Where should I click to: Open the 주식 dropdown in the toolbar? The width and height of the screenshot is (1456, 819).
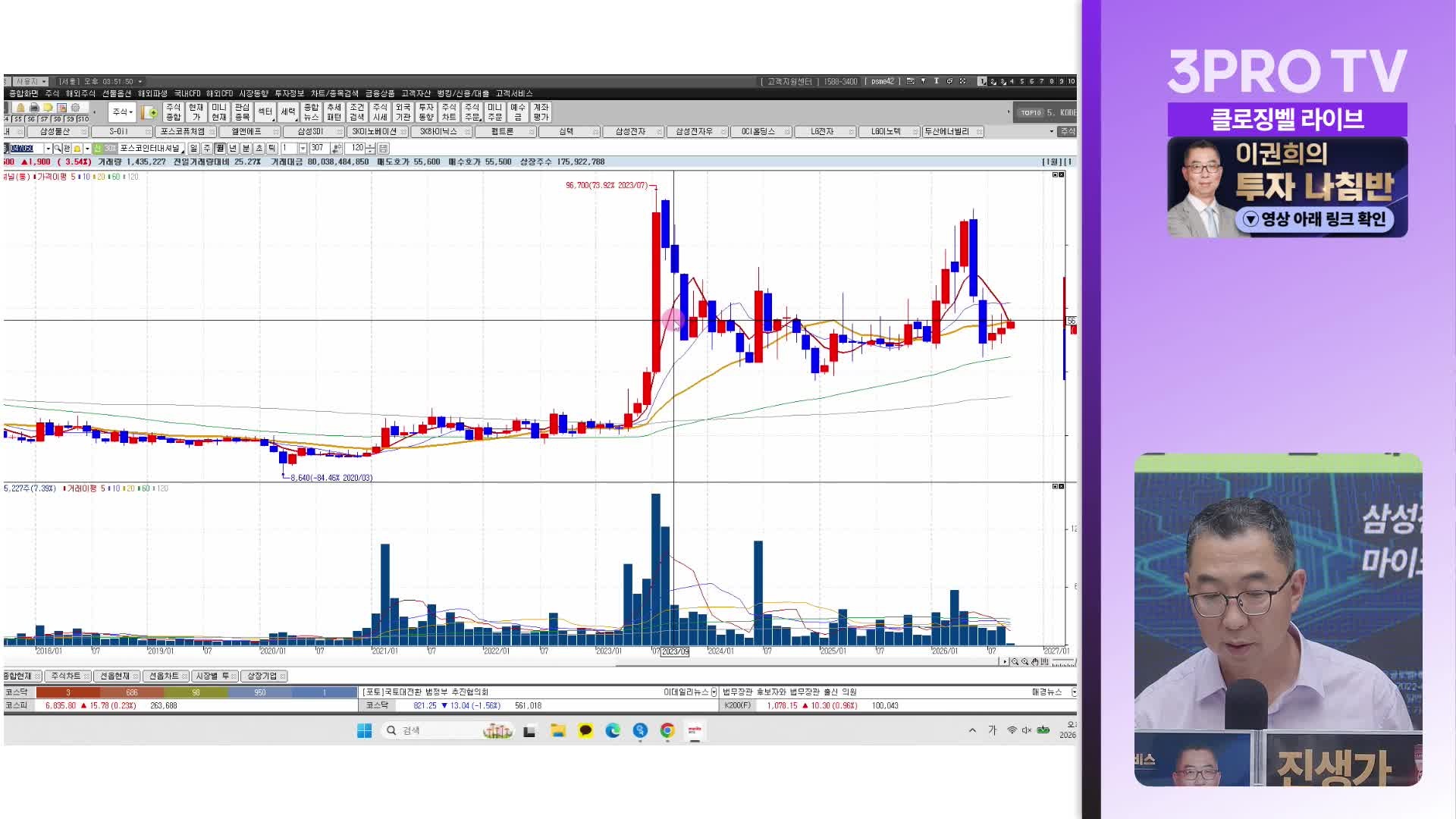(122, 112)
